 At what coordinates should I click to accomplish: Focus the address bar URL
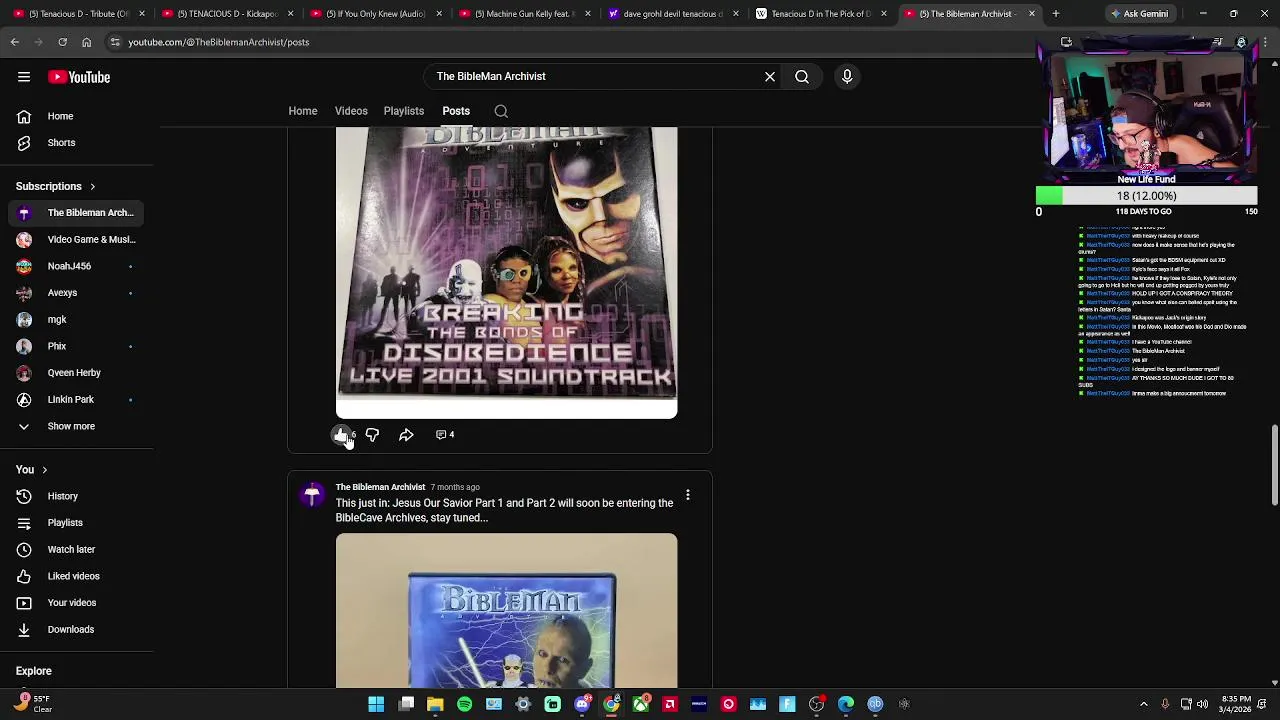pos(218,42)
